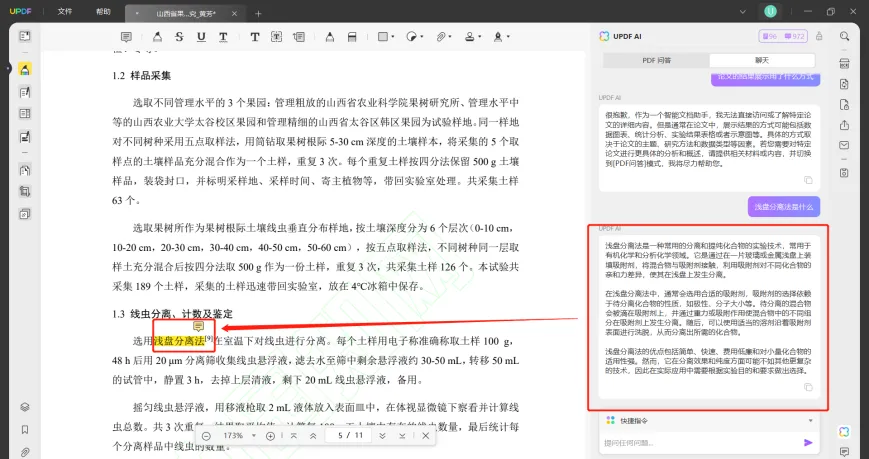
Task: Zoom out with the minus button
Action: (207, 436)
